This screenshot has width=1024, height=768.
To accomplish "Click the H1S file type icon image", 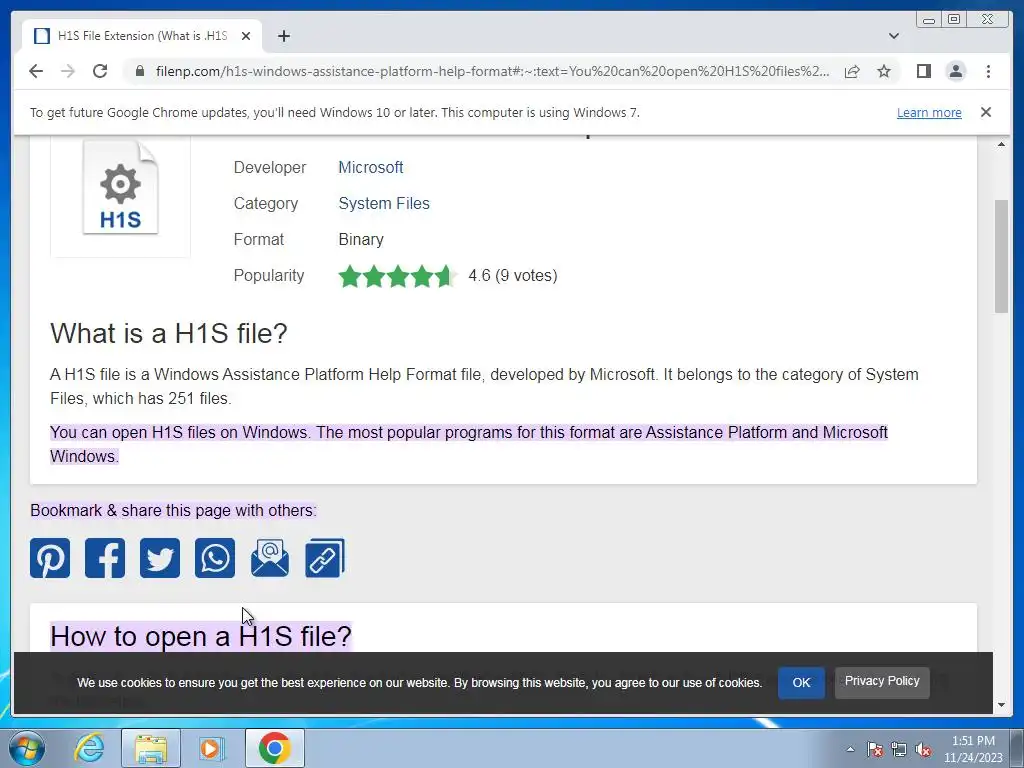I will pyautogui.click(x=120, y=188).
